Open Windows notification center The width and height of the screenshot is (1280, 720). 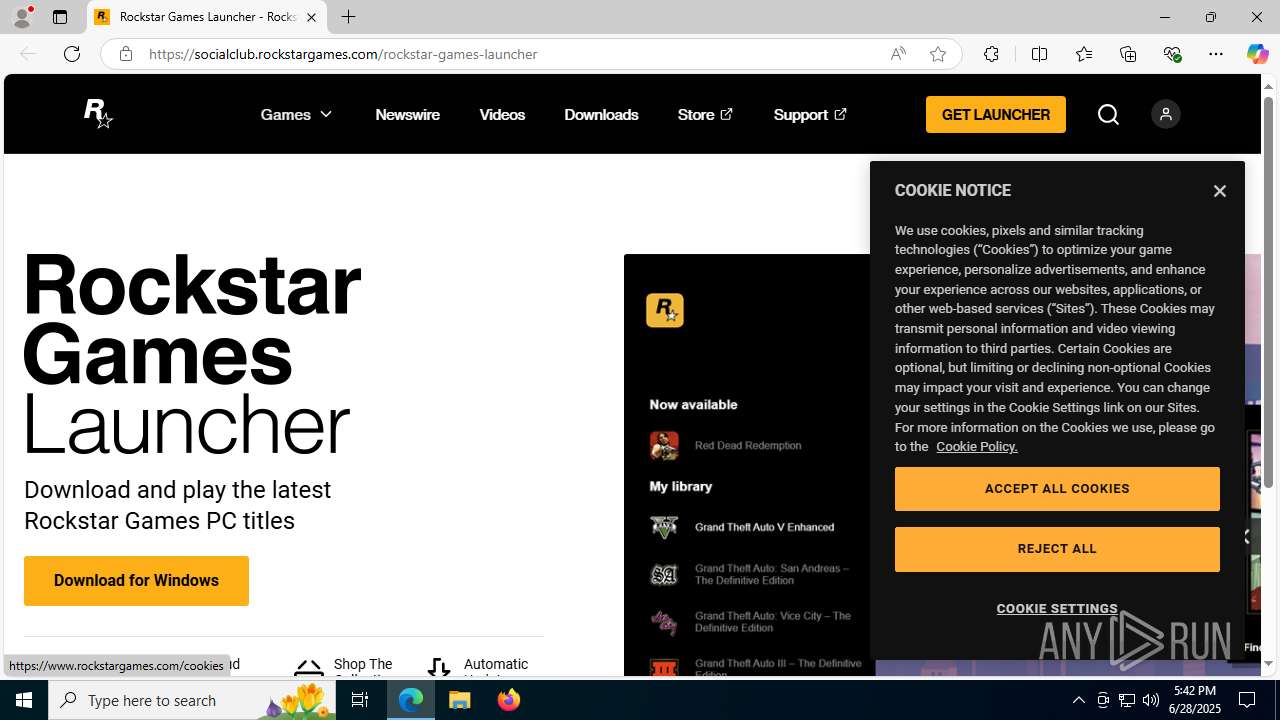click(x=1248, y=700)
